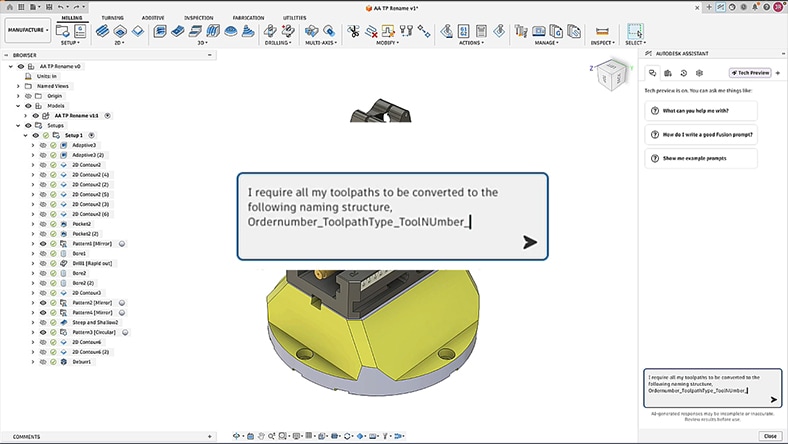Click the Simulate icon in the Actions group

pos(446,31)
